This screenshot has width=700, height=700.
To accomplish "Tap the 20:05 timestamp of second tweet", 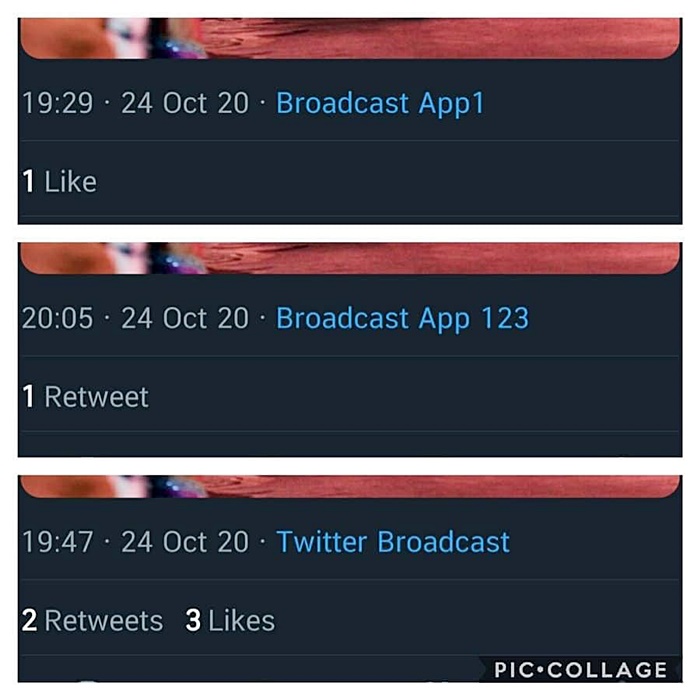I will pos(58,319).
